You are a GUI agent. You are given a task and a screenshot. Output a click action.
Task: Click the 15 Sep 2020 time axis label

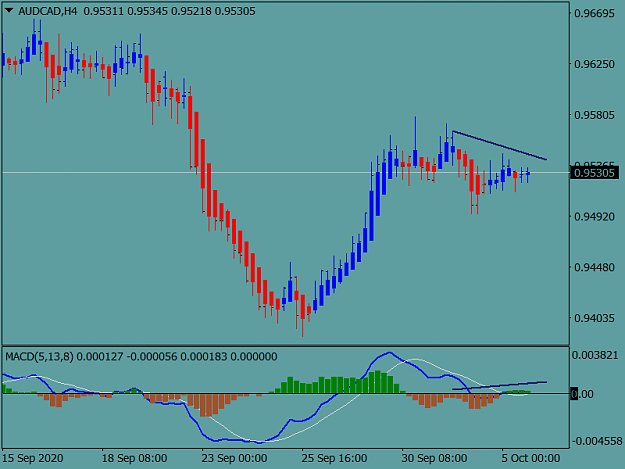point(33,458)
